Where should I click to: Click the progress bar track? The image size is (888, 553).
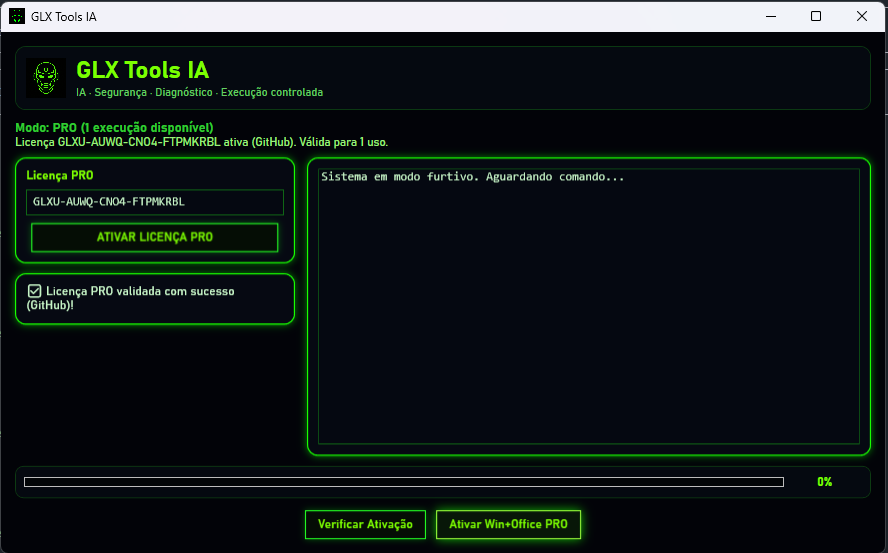point(403,482)
